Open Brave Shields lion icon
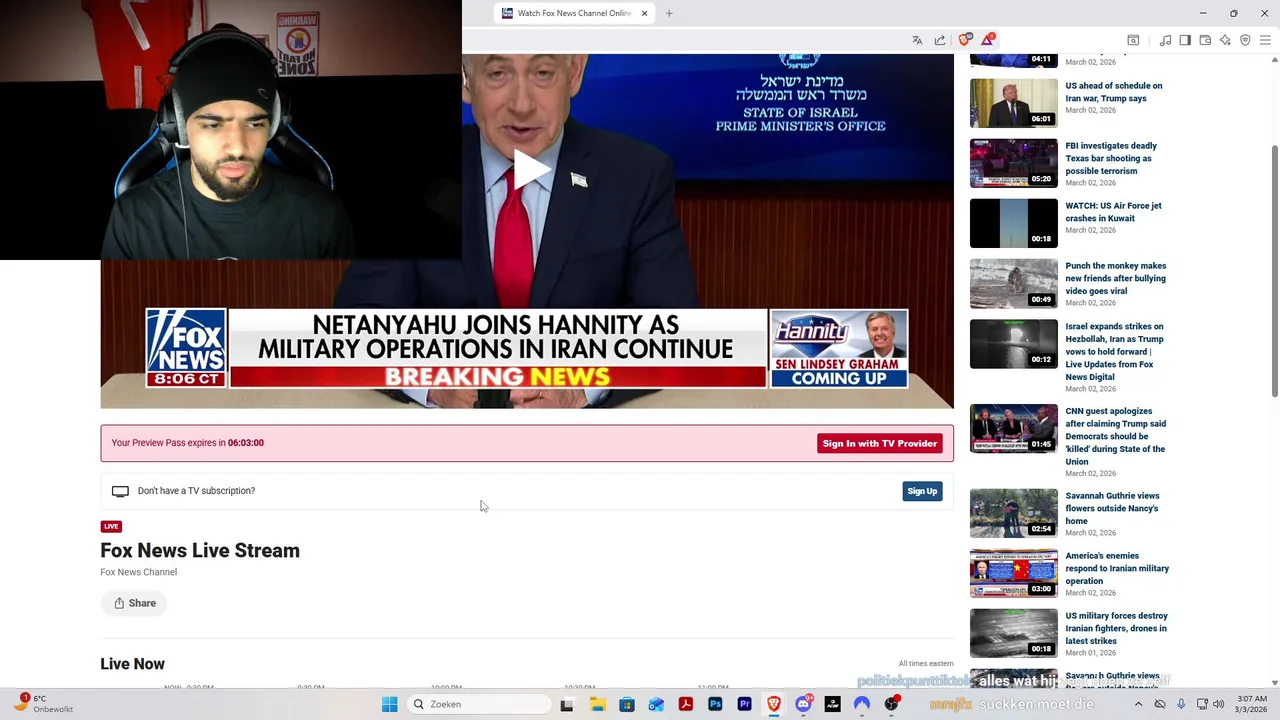1280x720 pixels. point(965,40)
